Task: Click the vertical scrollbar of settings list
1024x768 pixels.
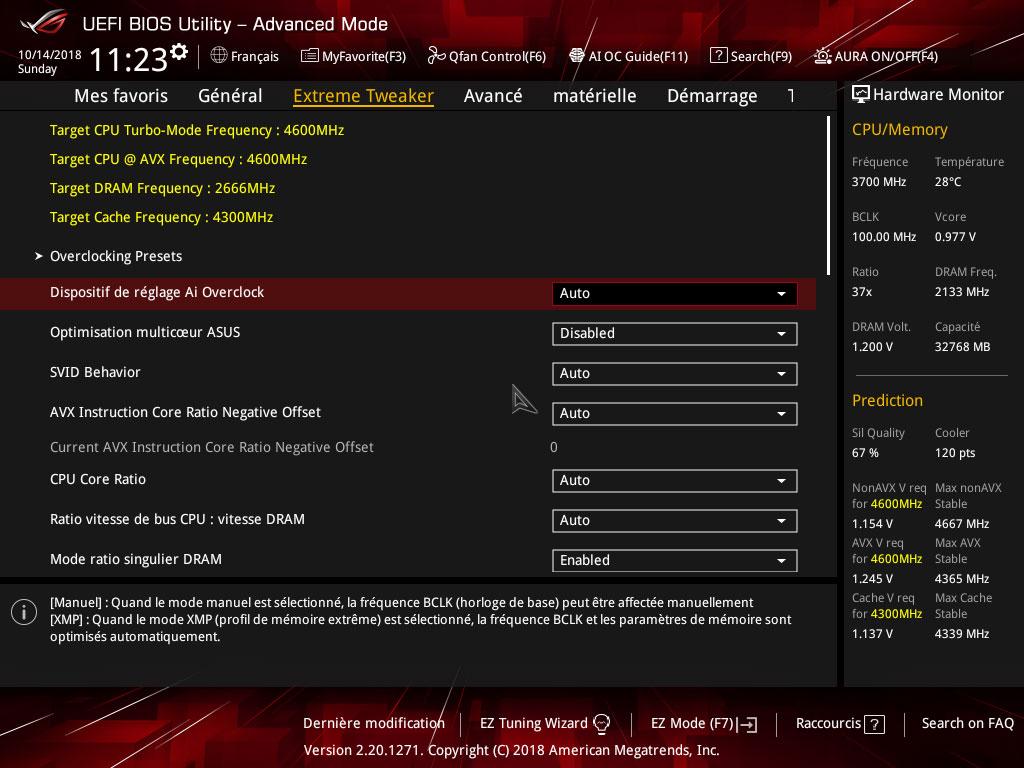Action: tap(828, 195)
